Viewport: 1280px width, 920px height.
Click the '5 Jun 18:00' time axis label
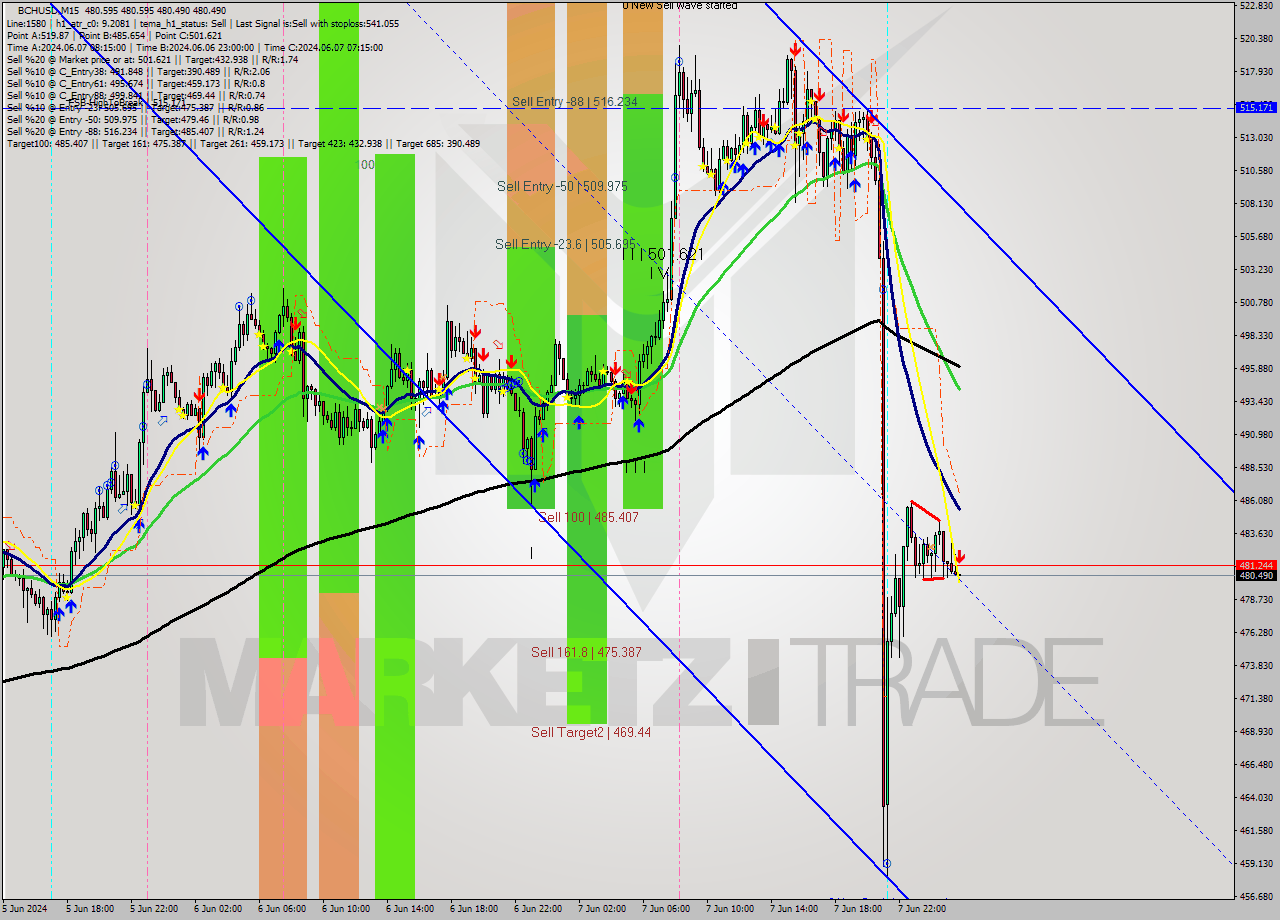click(x=90, y=909)
